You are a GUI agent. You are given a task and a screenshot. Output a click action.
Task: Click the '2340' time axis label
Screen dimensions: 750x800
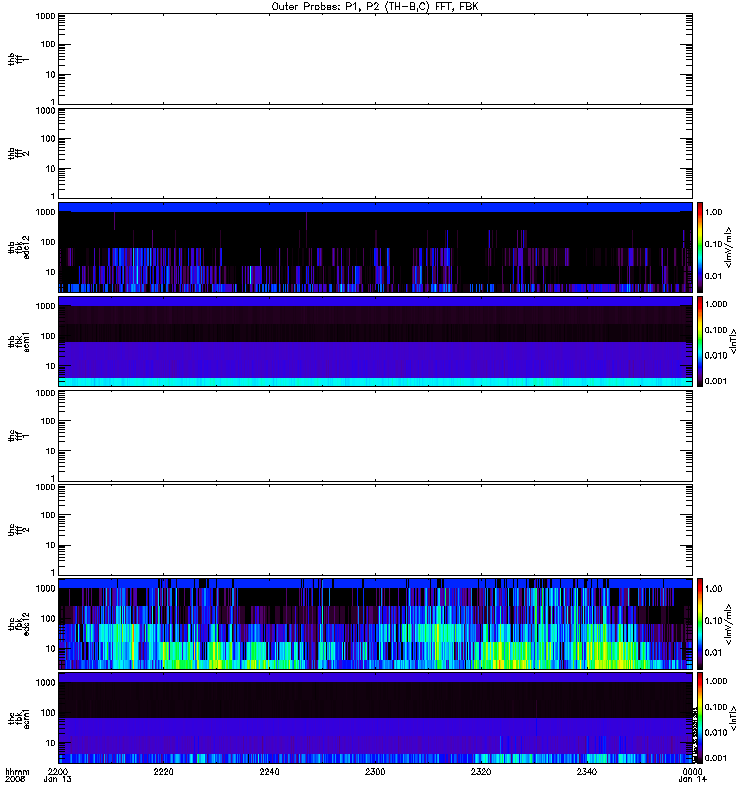click(587, 771)
